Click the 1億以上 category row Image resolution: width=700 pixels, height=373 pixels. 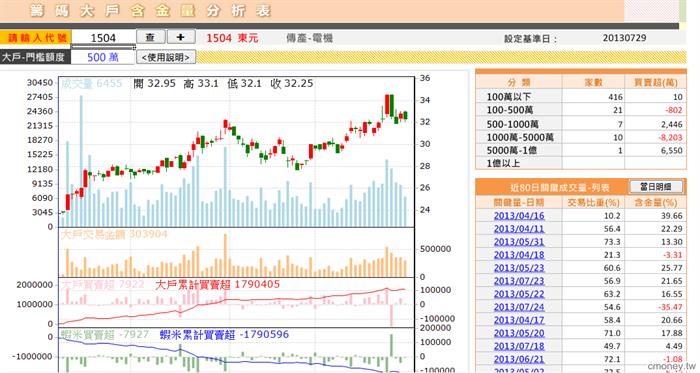point(580,163)
